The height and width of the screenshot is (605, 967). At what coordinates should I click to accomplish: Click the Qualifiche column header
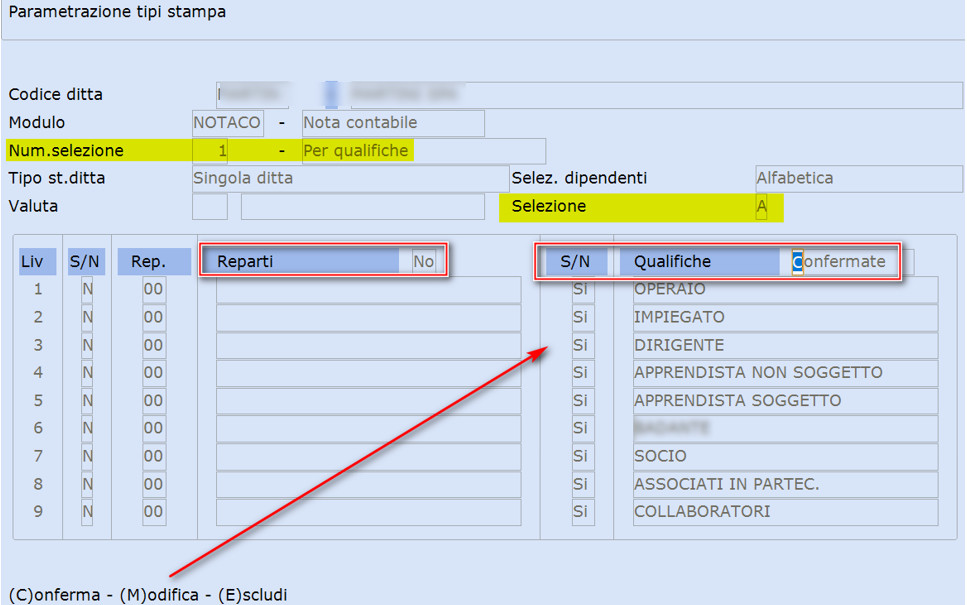(x=699, y=261)
